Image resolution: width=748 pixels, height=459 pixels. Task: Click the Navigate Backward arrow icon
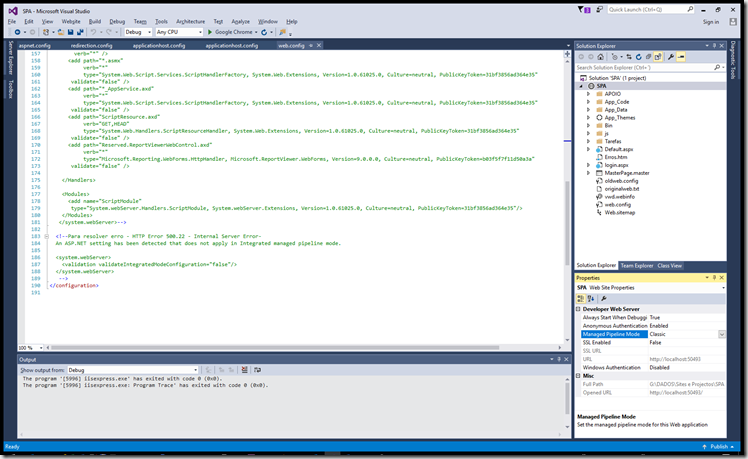tap(17, 32)
